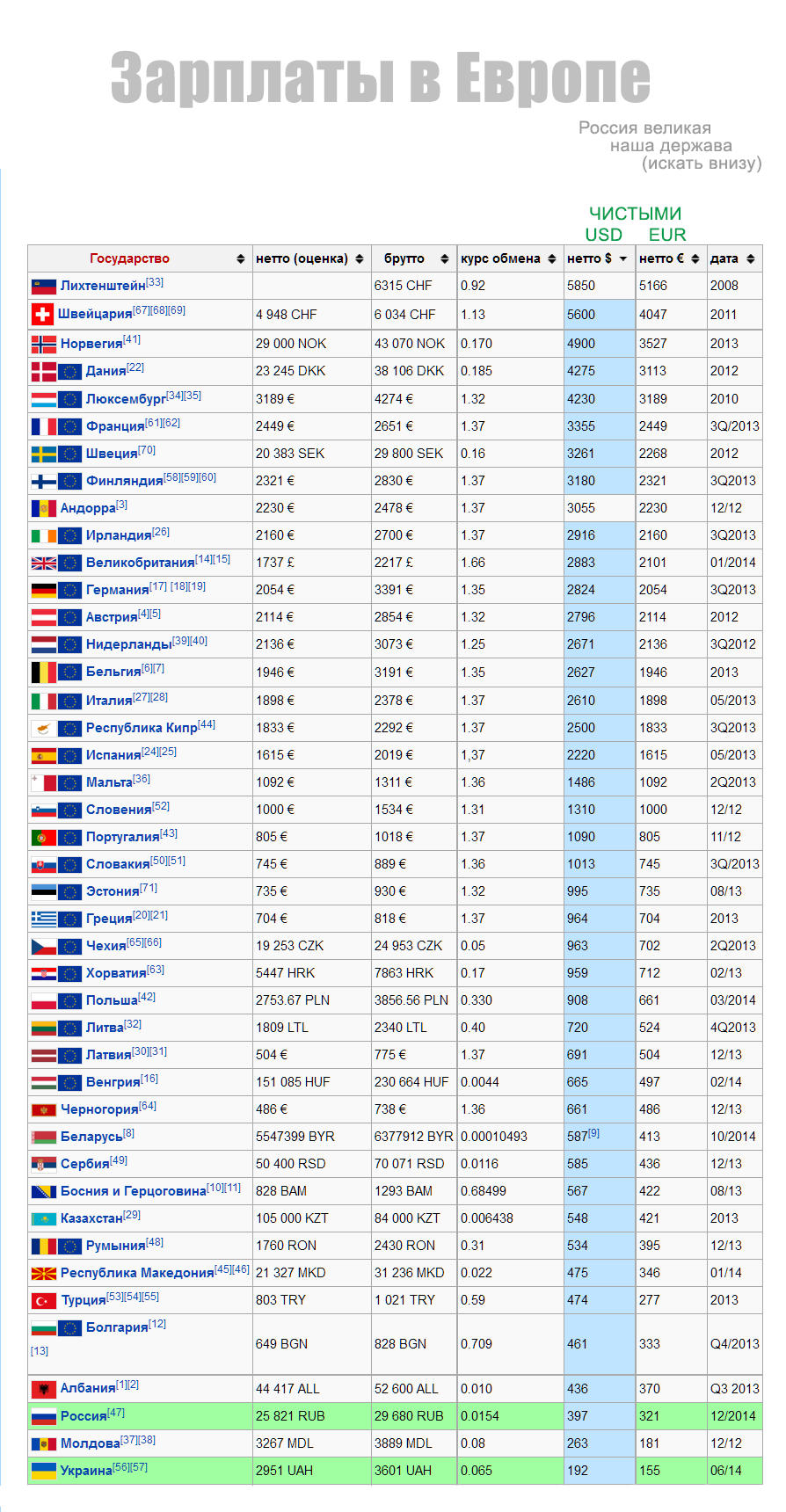Open the Босния и Герцоговина link
786x1512 pixels.
coord(133,1191)
